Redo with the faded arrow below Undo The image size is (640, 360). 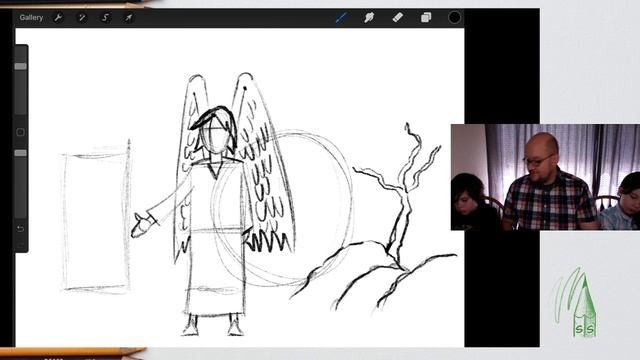(x=20, y=245)
